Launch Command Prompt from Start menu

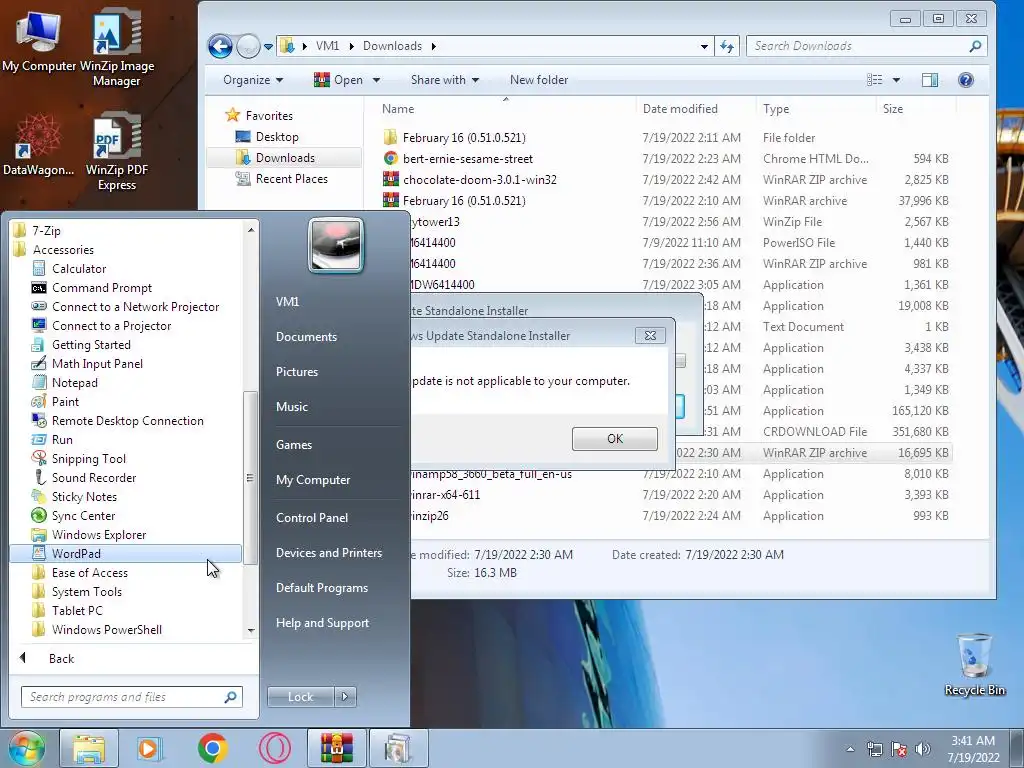point(101,287)
